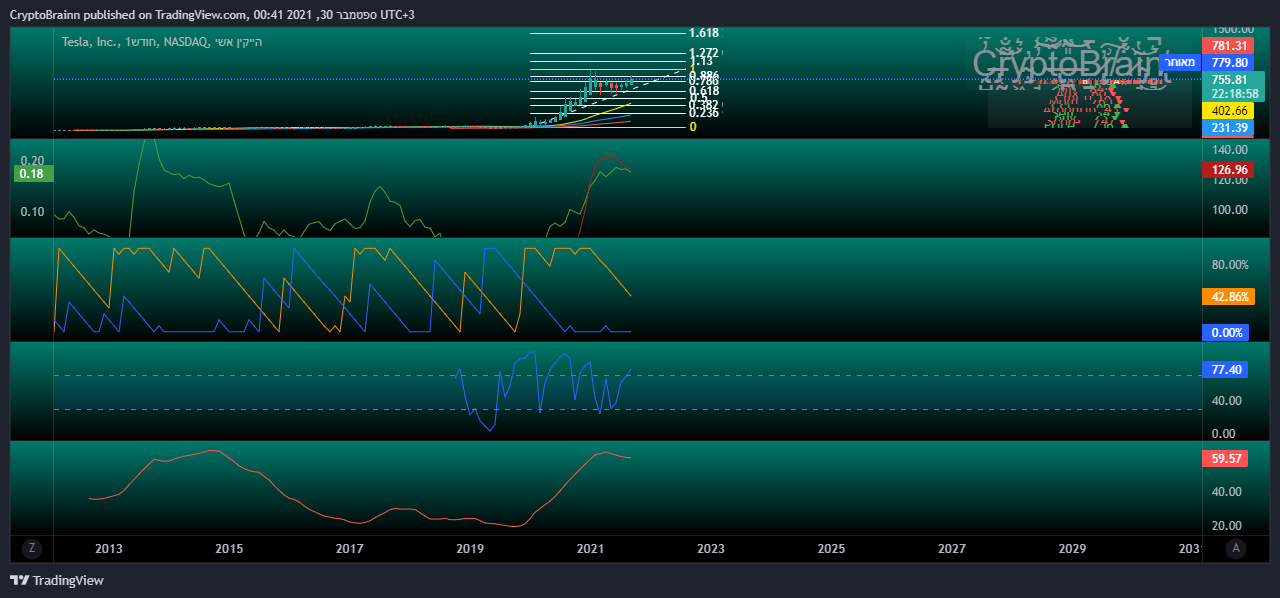Toggle the A auto-scale button
The image size is (1280, 598).
(1237, 548)
